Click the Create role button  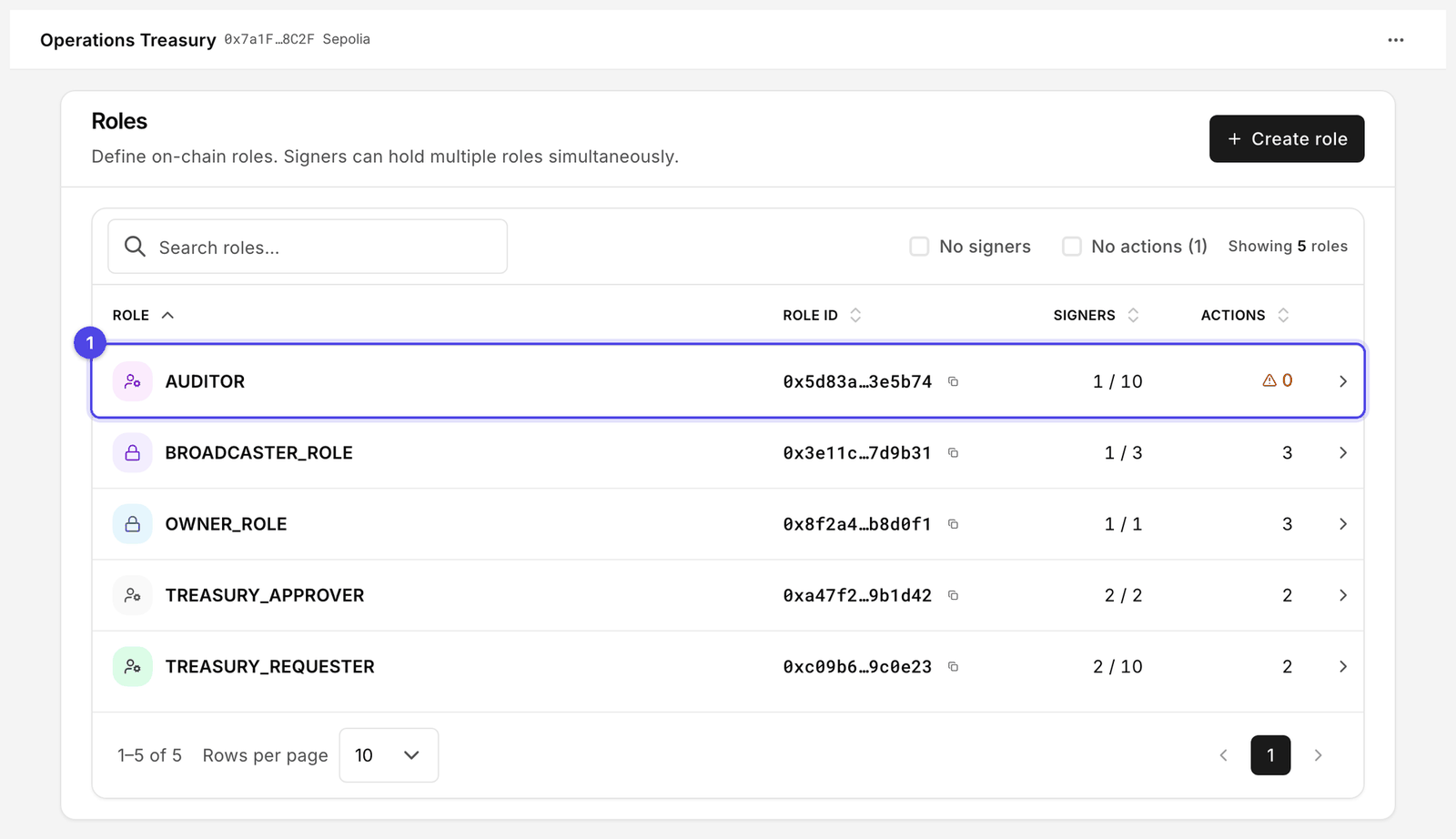(x=1287, y=138)
